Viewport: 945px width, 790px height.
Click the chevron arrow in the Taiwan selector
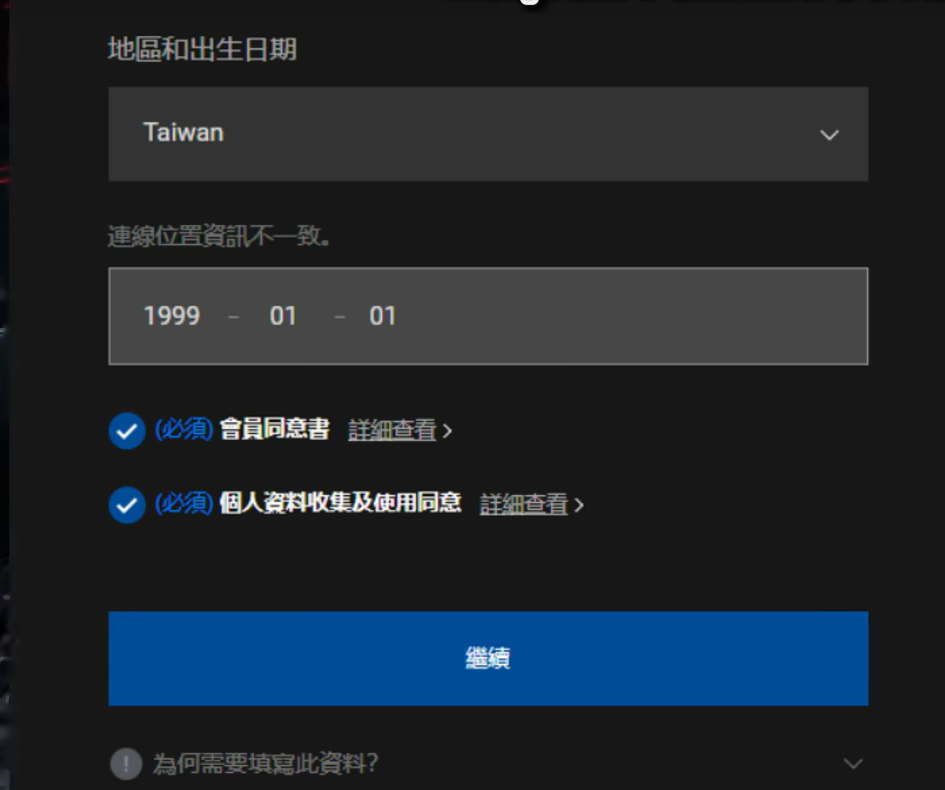[829, 134]
